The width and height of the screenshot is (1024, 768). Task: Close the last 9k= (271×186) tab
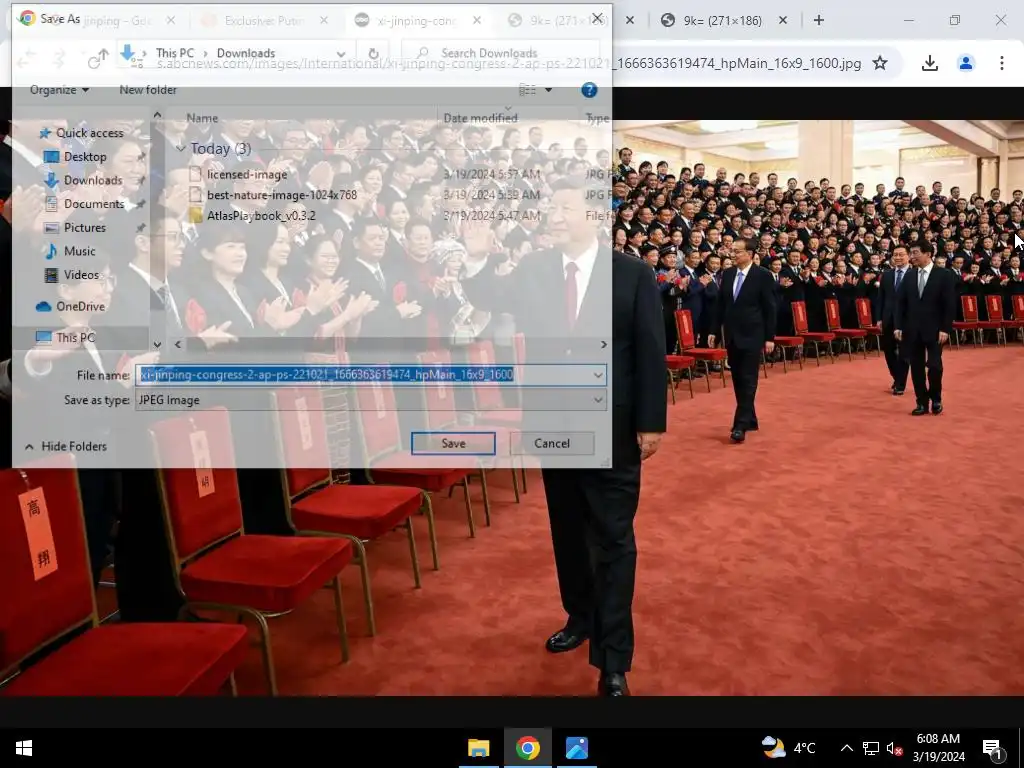(x=782, y=20)
